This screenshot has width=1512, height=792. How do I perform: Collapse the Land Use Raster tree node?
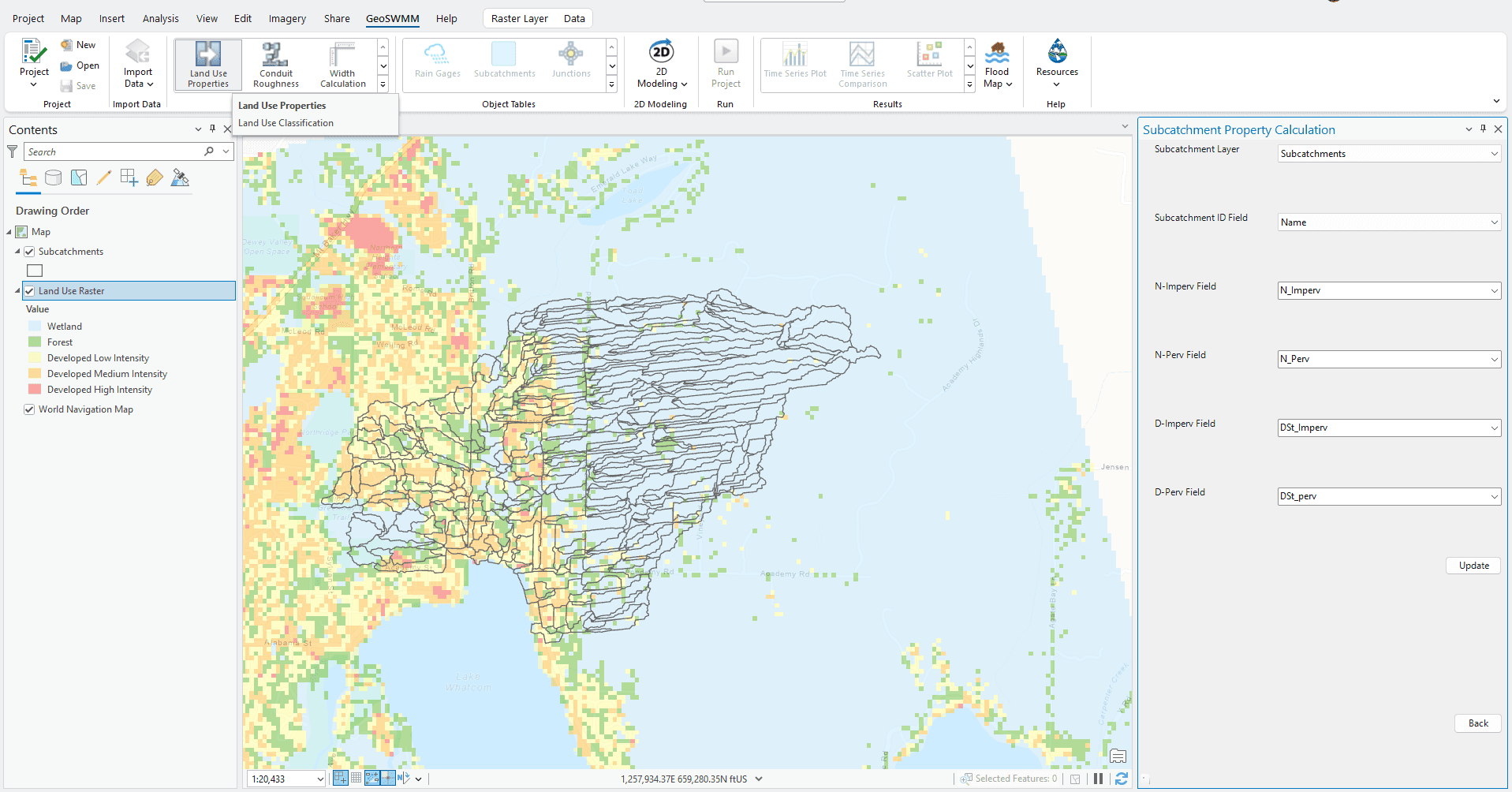17,291
